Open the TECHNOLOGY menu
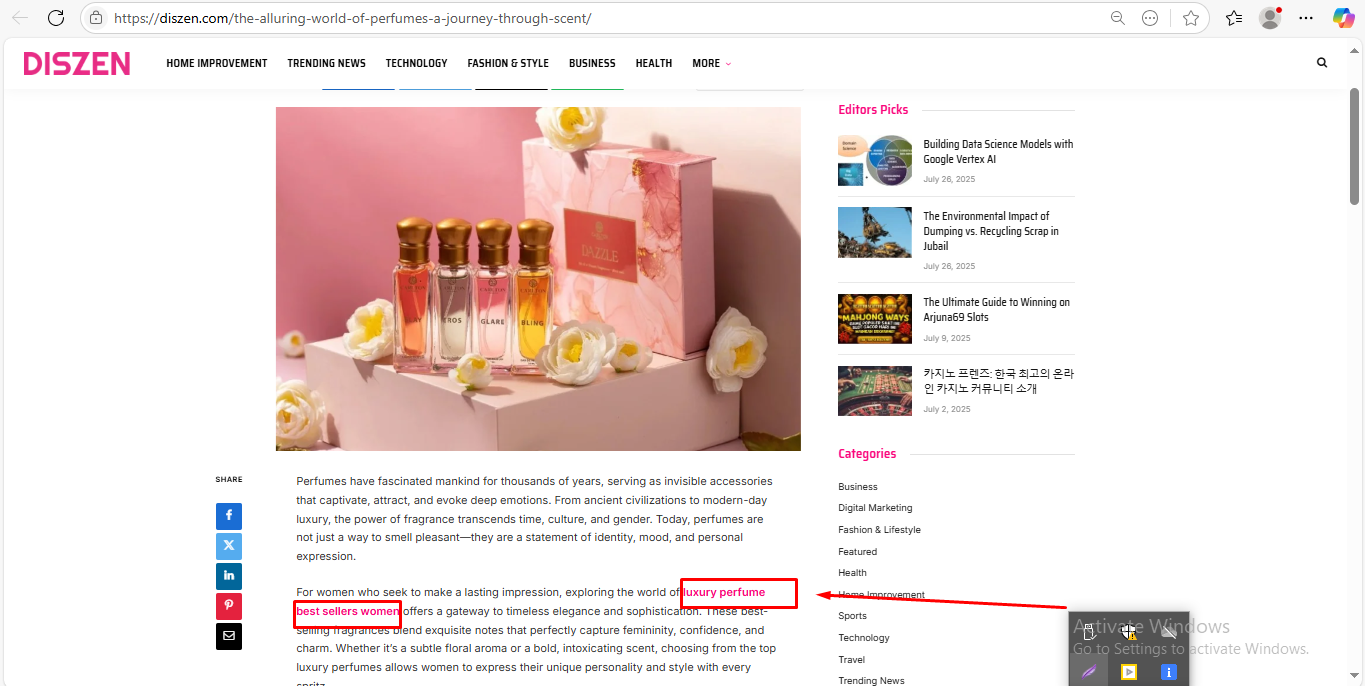The width and height of the screenshot is (1365, 686). (416, 63)
